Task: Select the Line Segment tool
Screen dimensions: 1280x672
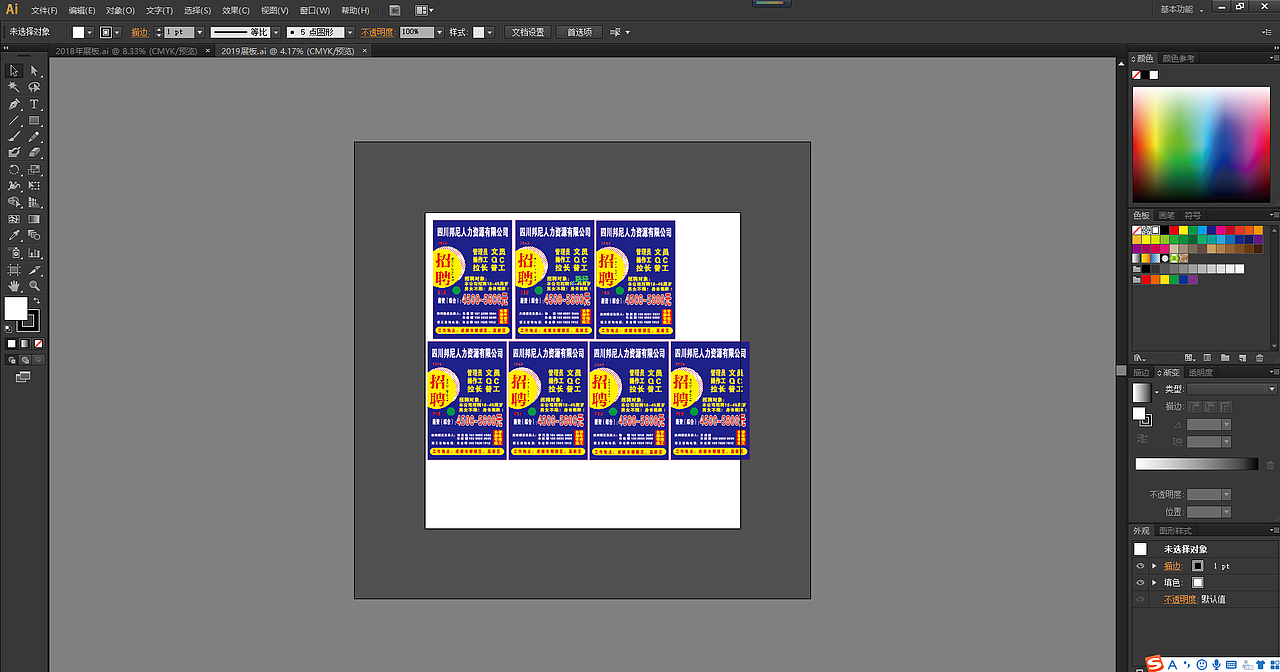Action: coord(14,120)
